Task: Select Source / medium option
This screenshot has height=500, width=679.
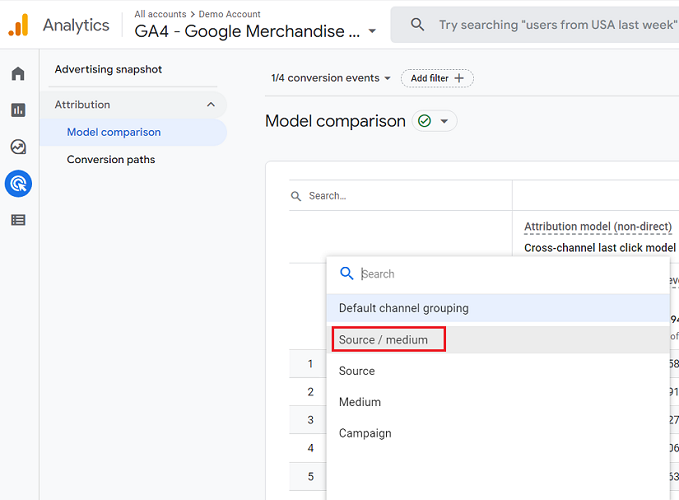Action: pyautogui.click(x=498, y=339)
